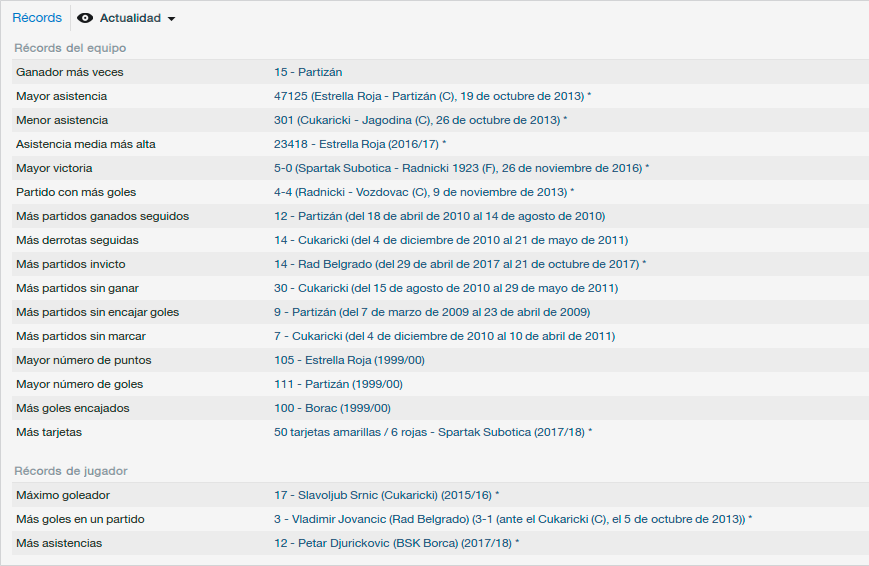Open 100 - Borac (1999/00) goals conceded
Viewport: 869px width, 566px height.
[333, 408]
